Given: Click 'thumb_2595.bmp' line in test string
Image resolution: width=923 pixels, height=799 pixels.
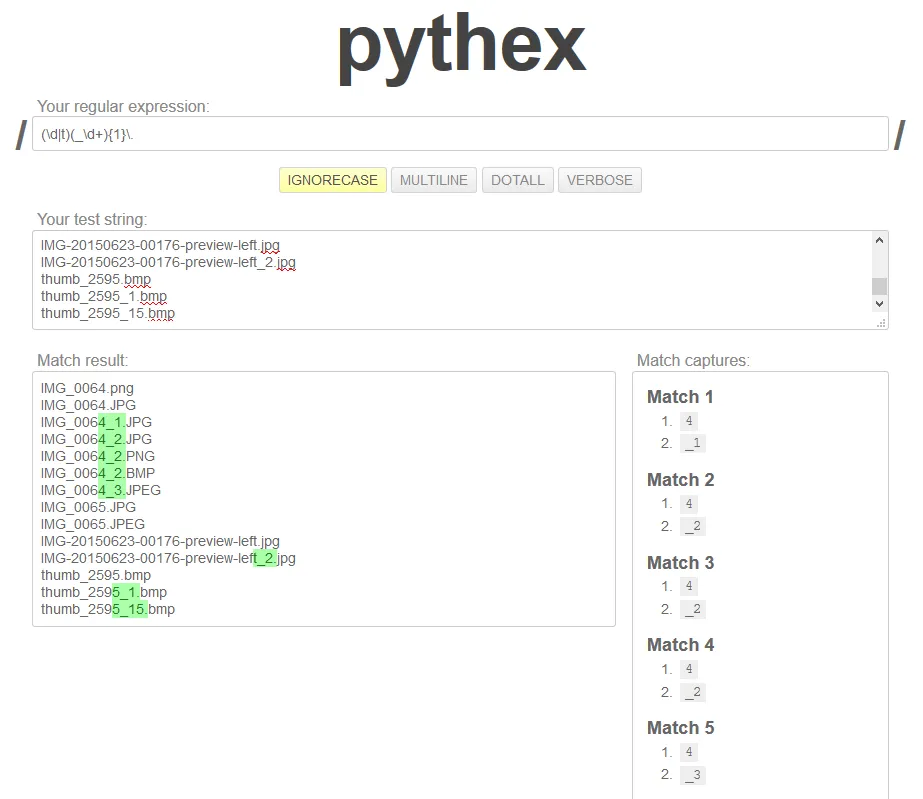Looking at the screenshot, I should coord(96,279).
